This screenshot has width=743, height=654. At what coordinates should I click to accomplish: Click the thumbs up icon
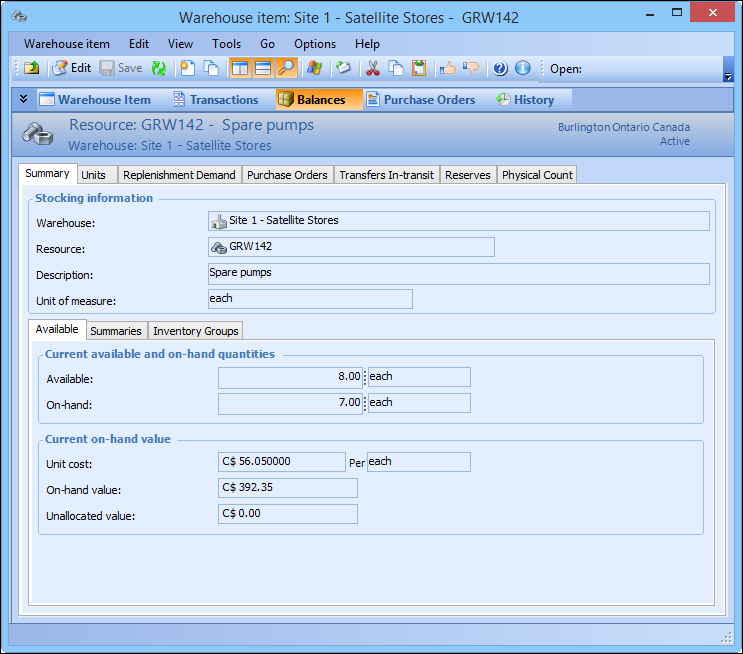pyautogui.click(x=448, y=69)
